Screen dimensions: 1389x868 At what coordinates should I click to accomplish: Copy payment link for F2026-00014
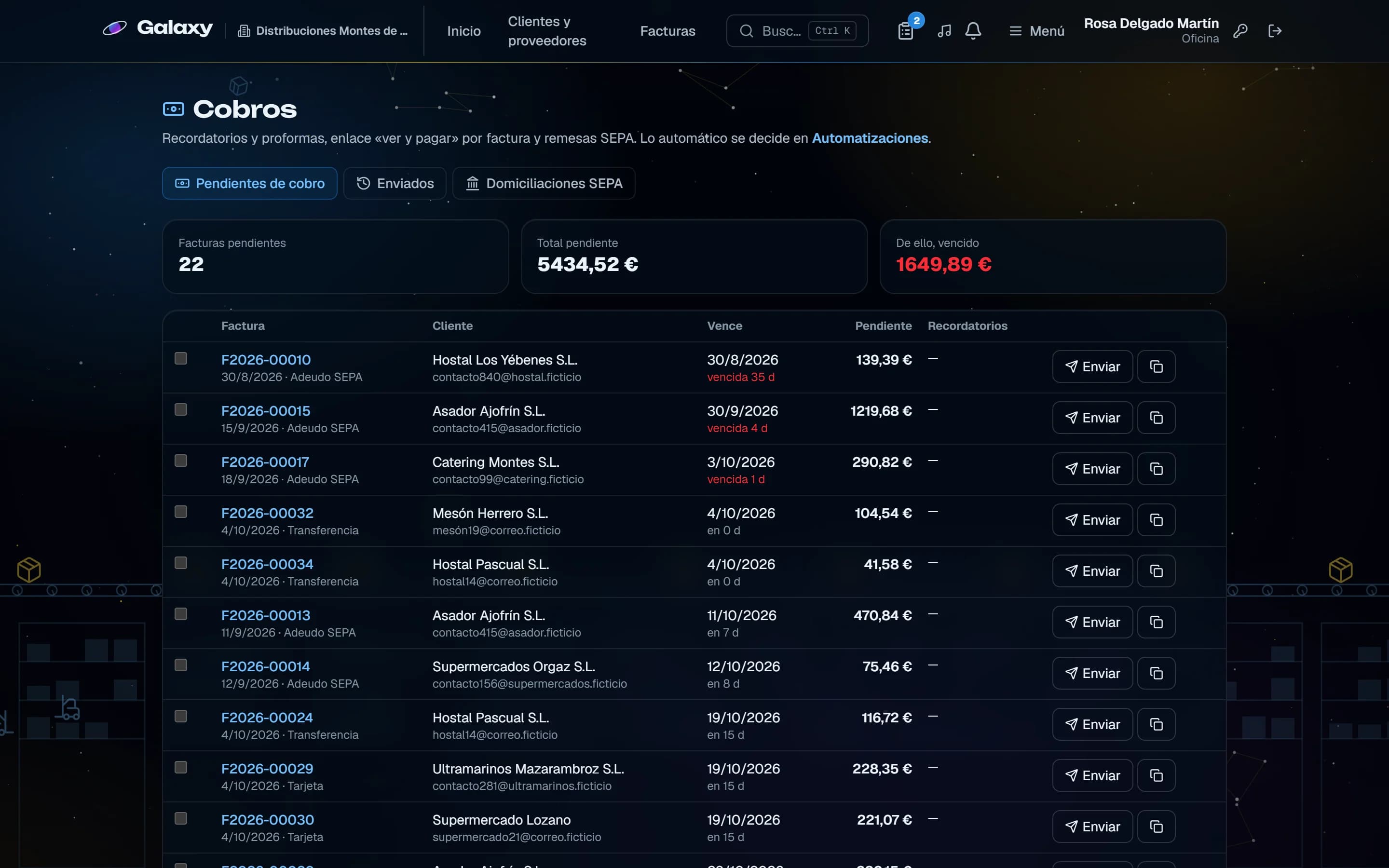[1157, 673]
